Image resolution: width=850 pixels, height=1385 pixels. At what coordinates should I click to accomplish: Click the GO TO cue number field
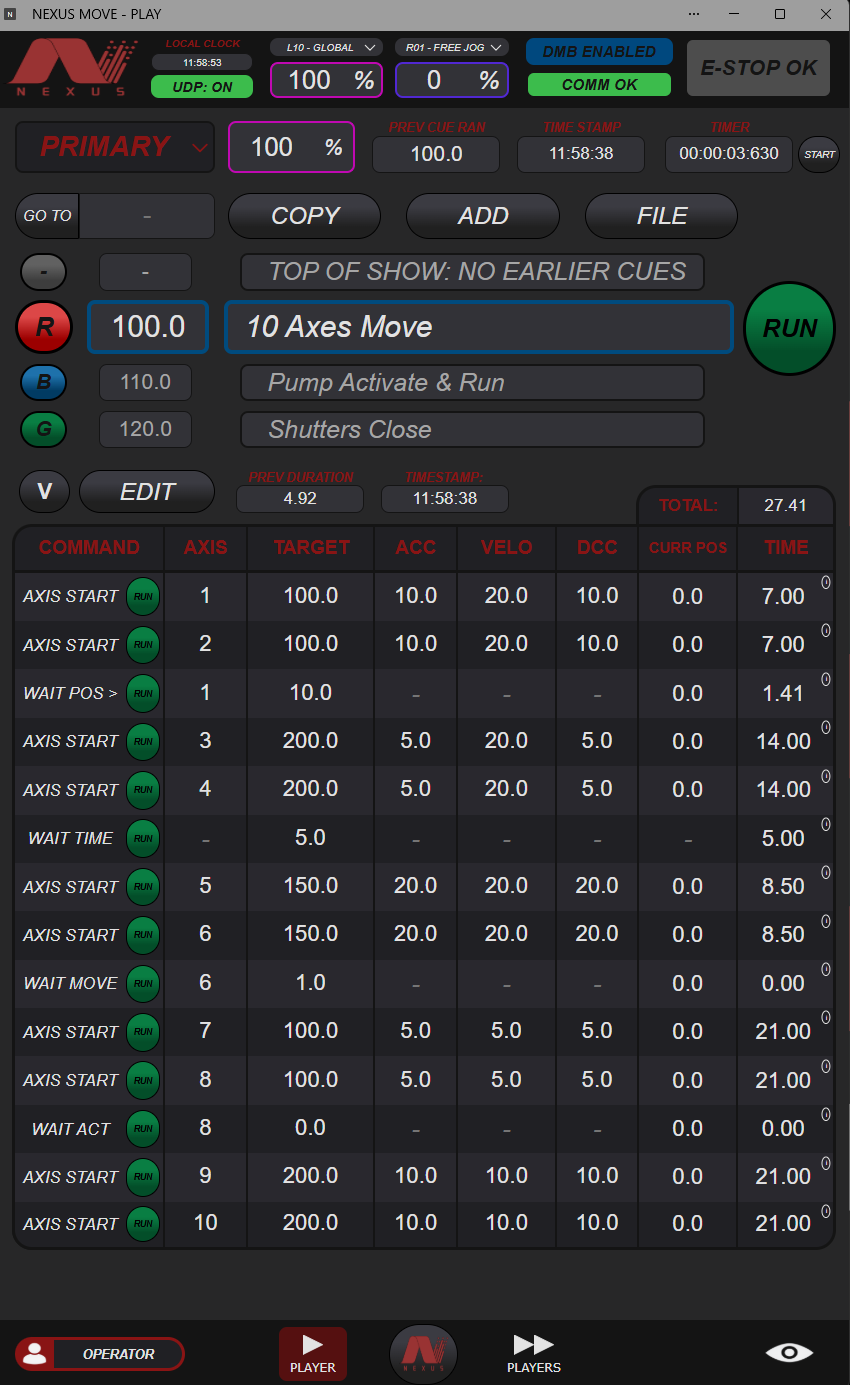point(147,216)
